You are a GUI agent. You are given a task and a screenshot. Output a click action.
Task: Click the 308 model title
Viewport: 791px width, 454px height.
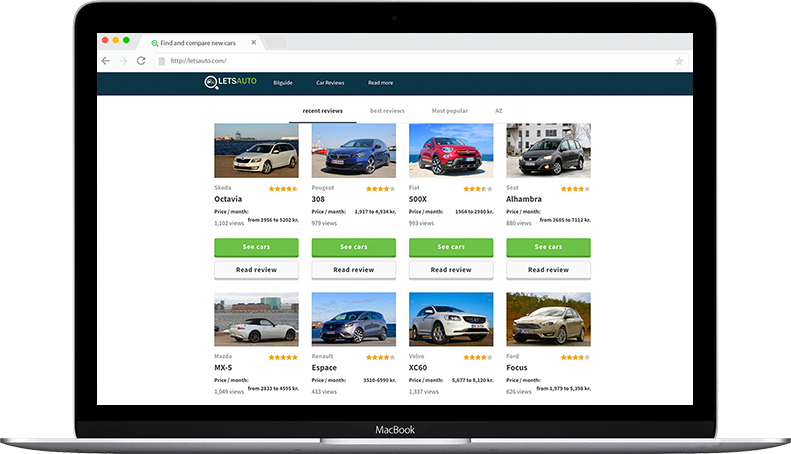pyautogui.click(x=318, y=199)
